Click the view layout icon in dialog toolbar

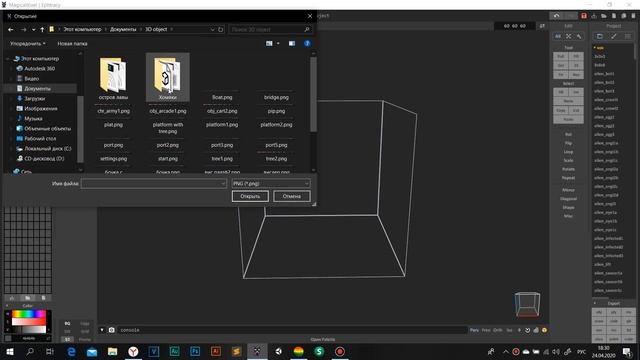click(269, 43)
